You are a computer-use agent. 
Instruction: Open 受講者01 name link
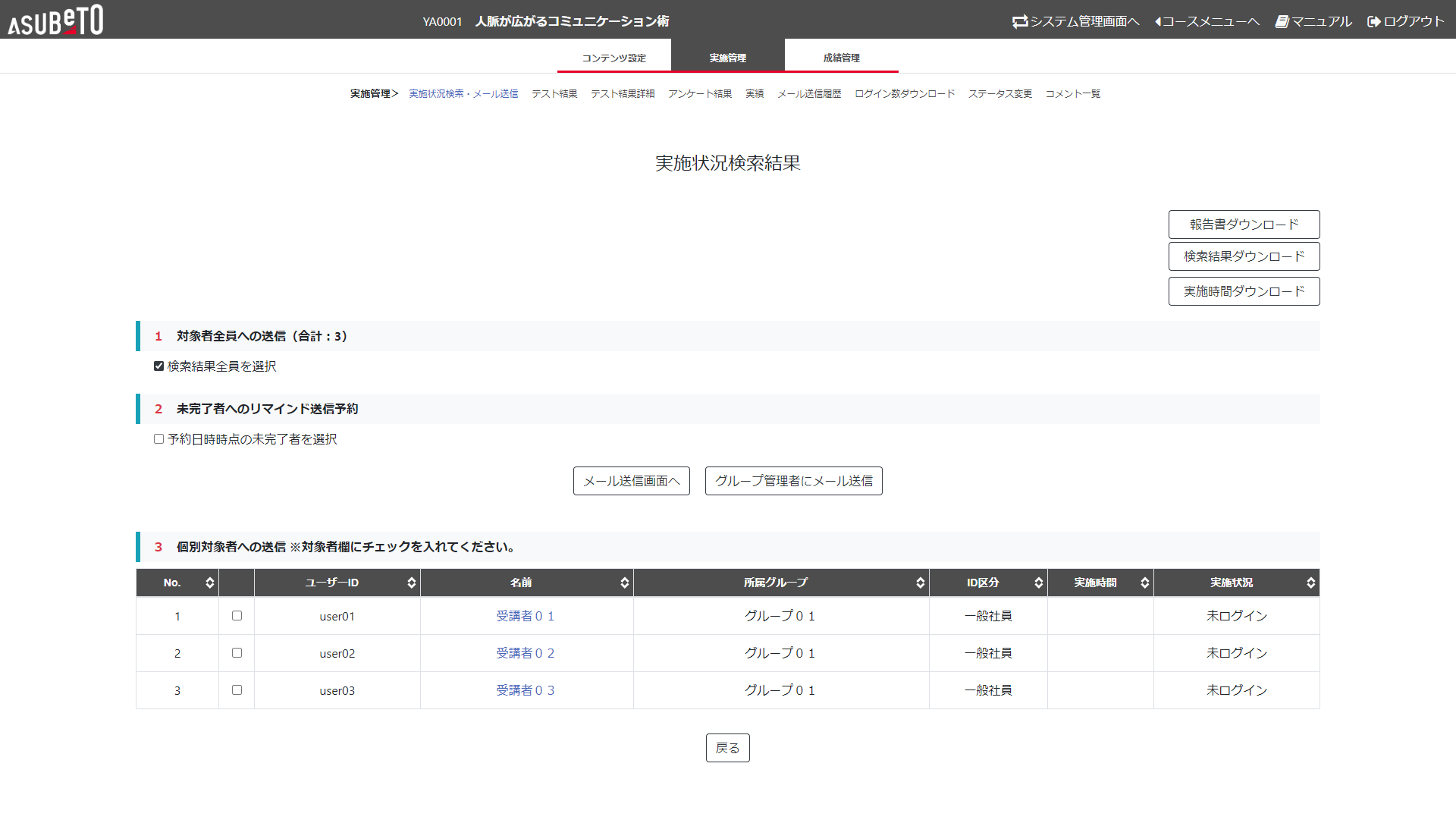point(525,616)
